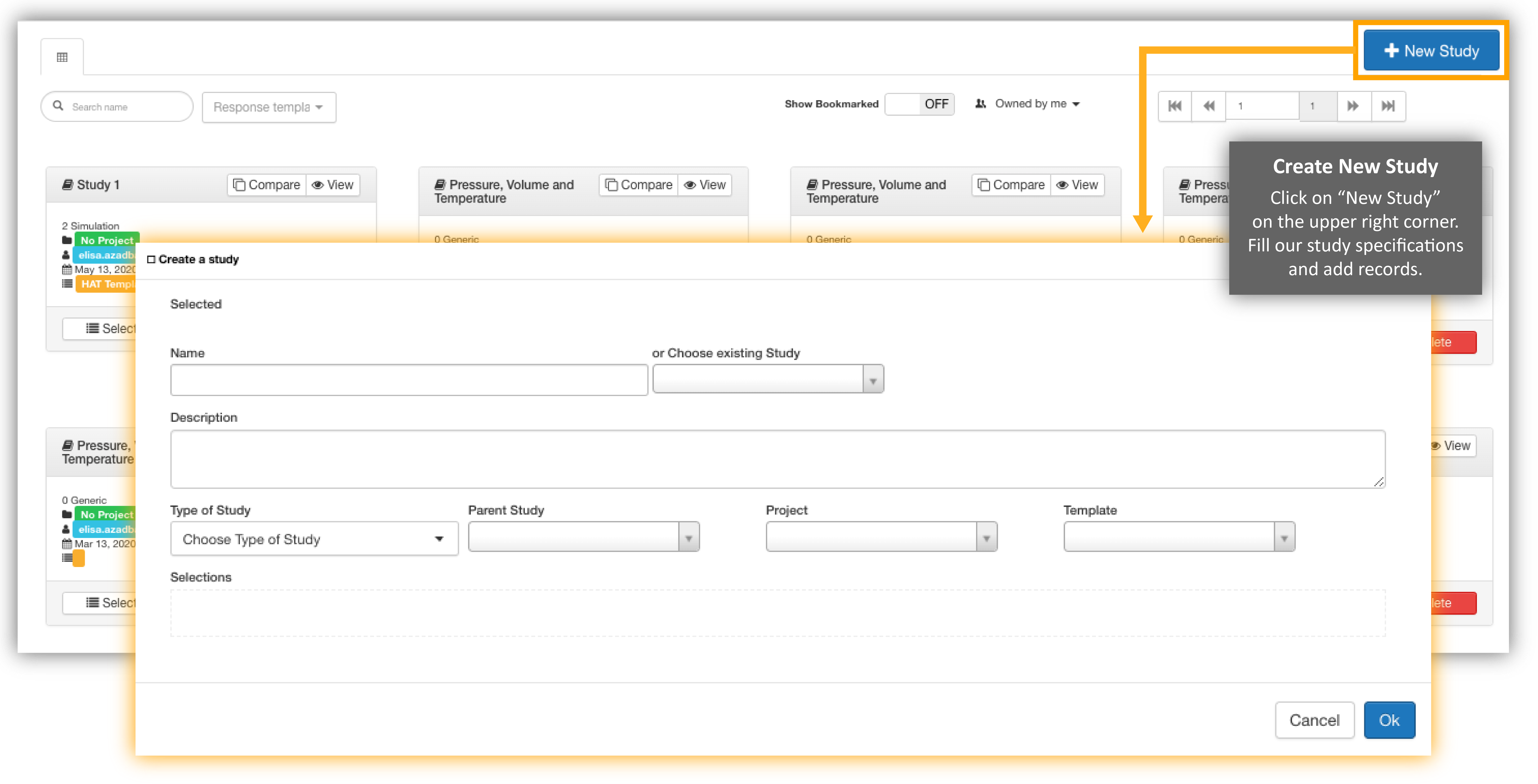Click the New Study button
The image size is (1538, 784).
coord(1431,51)
